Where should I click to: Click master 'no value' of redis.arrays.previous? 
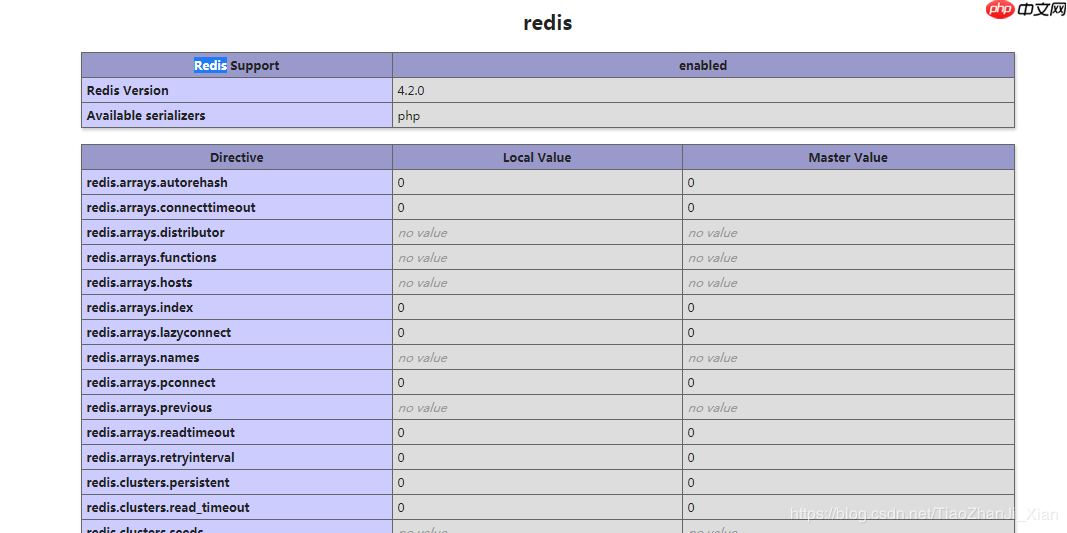click(712, 408)
